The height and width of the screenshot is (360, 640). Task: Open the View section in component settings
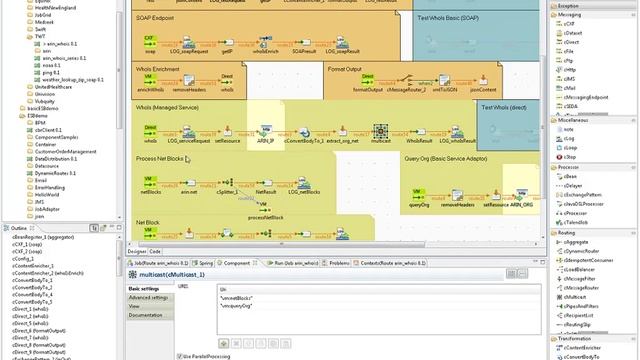click(x=150, y=307)
